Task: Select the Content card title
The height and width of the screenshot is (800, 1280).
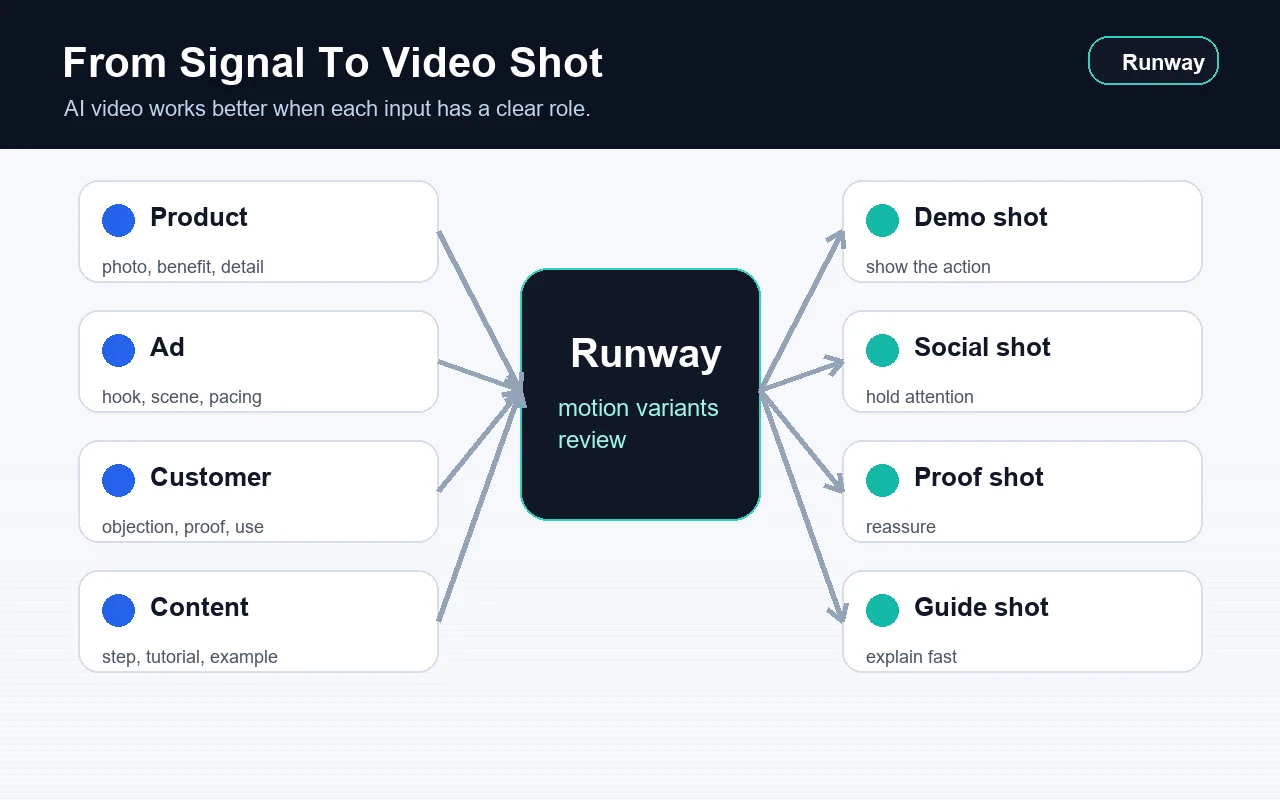Action: [x=199, y=607]
